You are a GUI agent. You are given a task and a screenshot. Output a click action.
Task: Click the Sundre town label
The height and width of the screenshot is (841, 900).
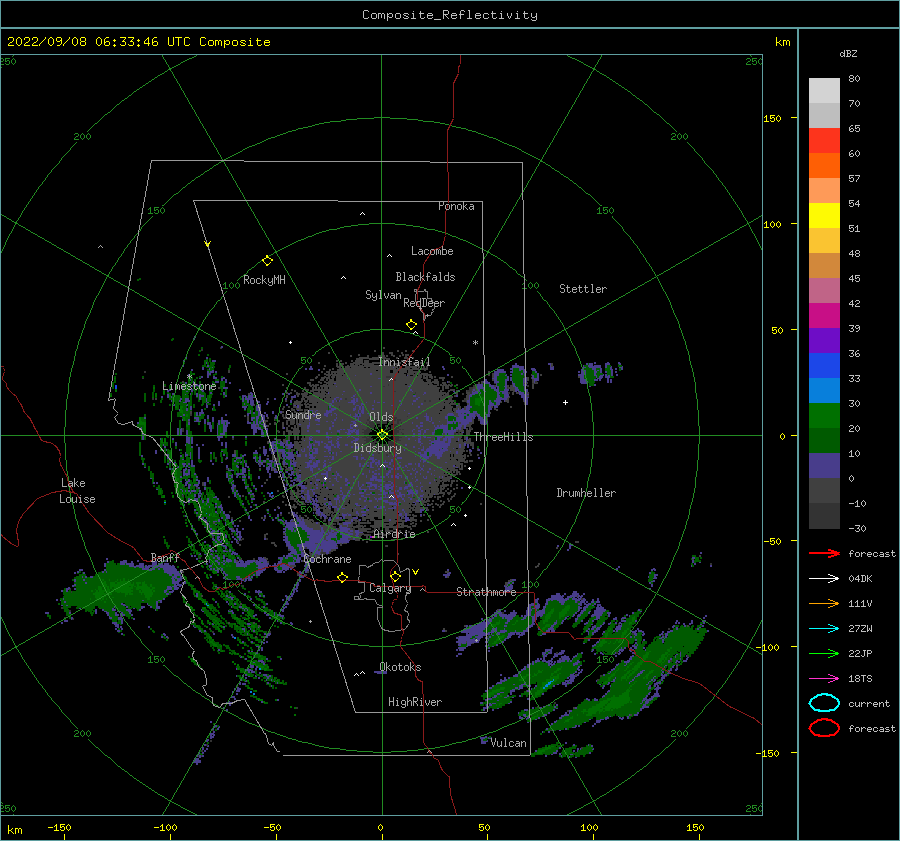(303, 414)
